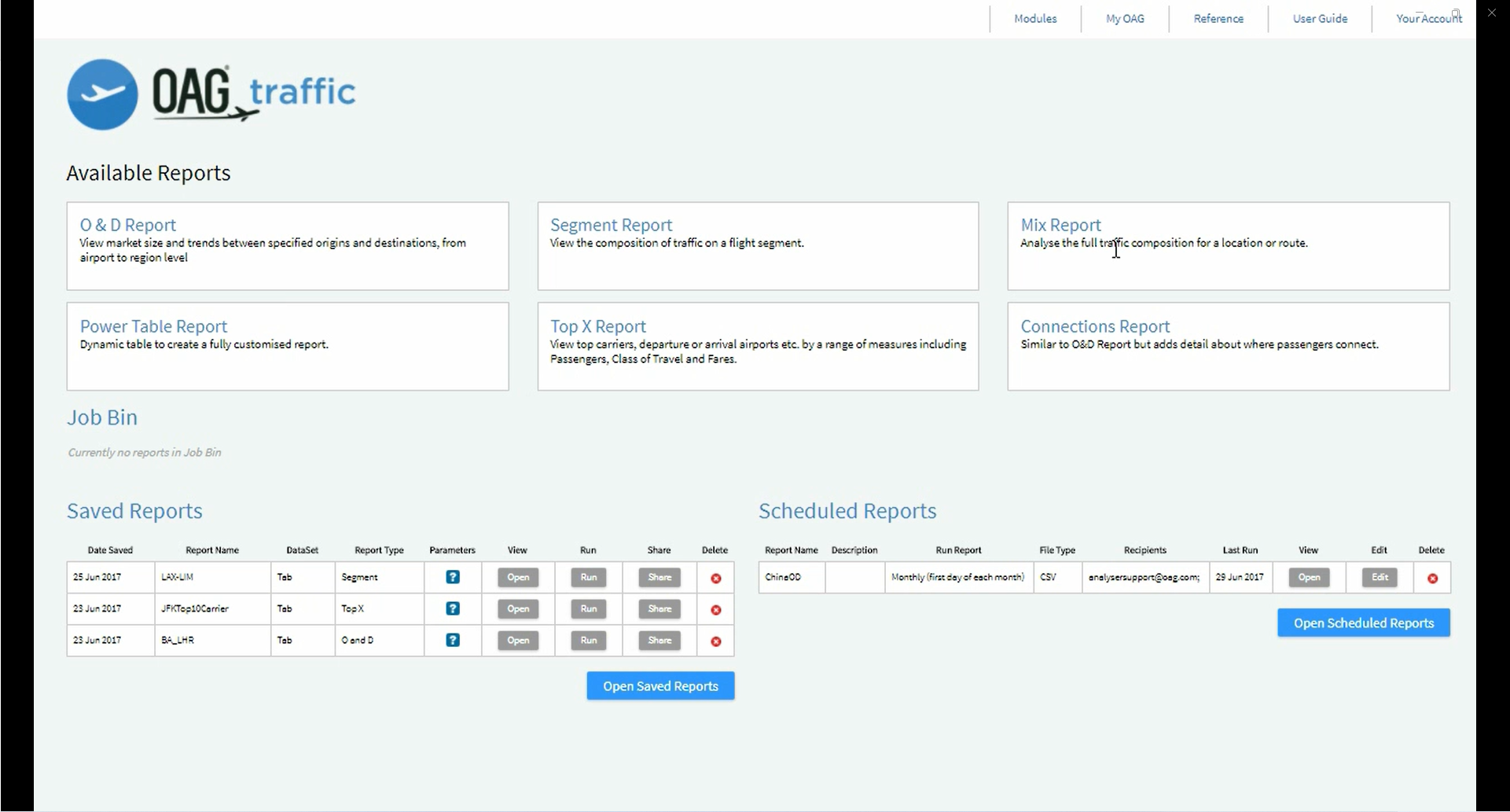Click the CSV file type cell
The height and width of the screenshot is (812, 1510).
pos(1058,578)
